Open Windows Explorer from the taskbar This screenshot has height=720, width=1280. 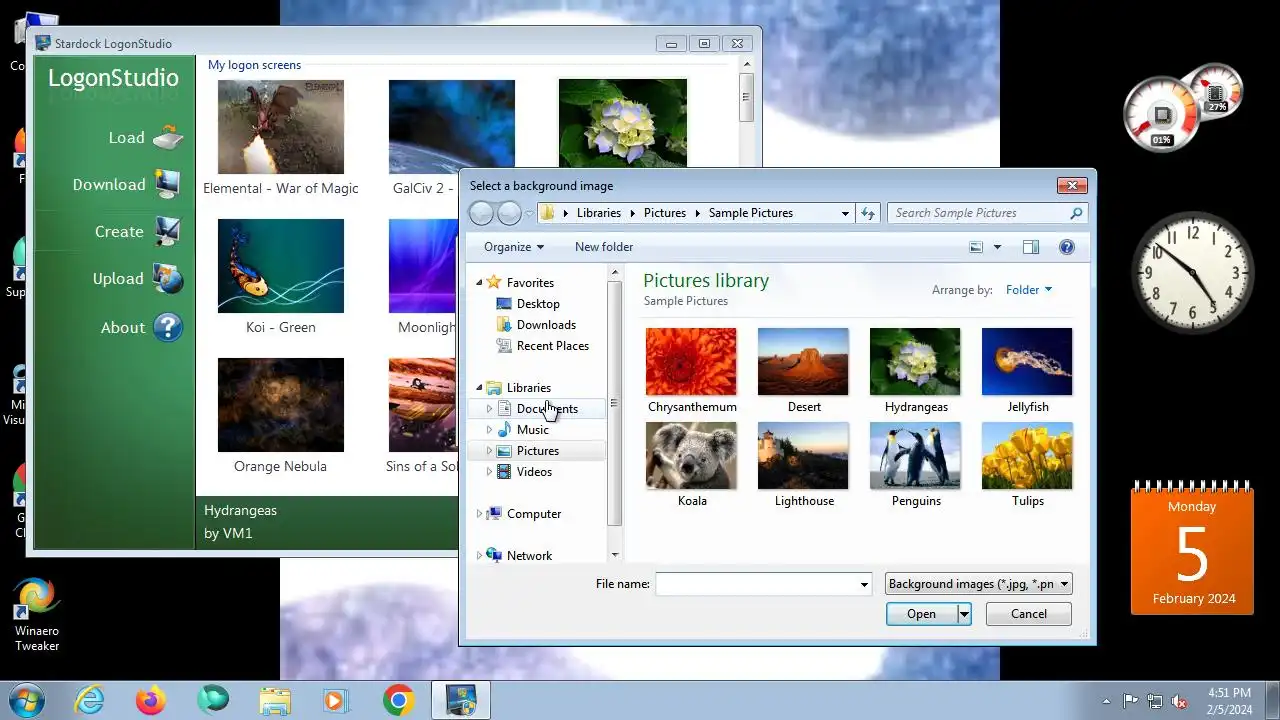click(x=274, y=700)
